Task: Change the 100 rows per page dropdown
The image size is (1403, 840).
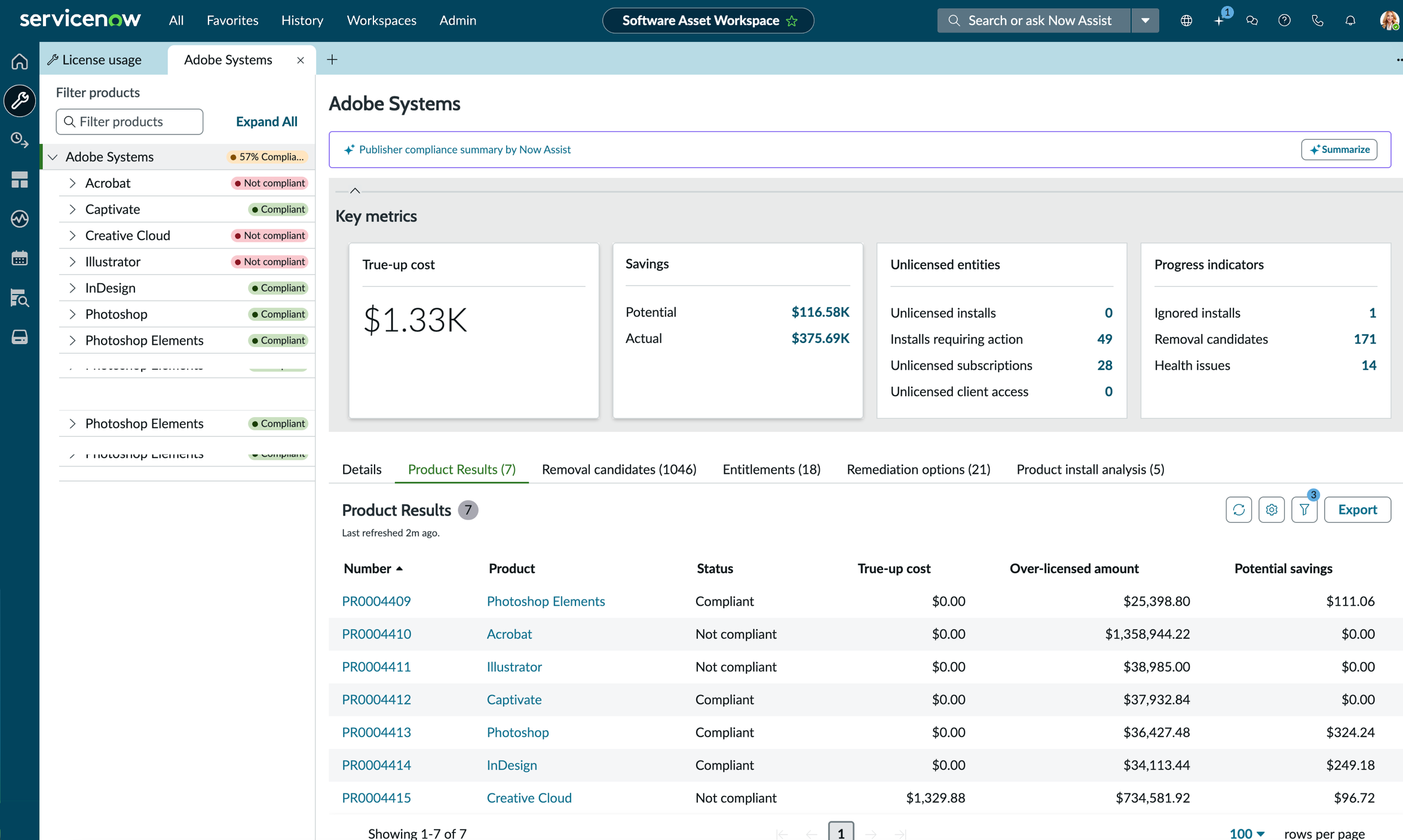Action: point(1246,833)
